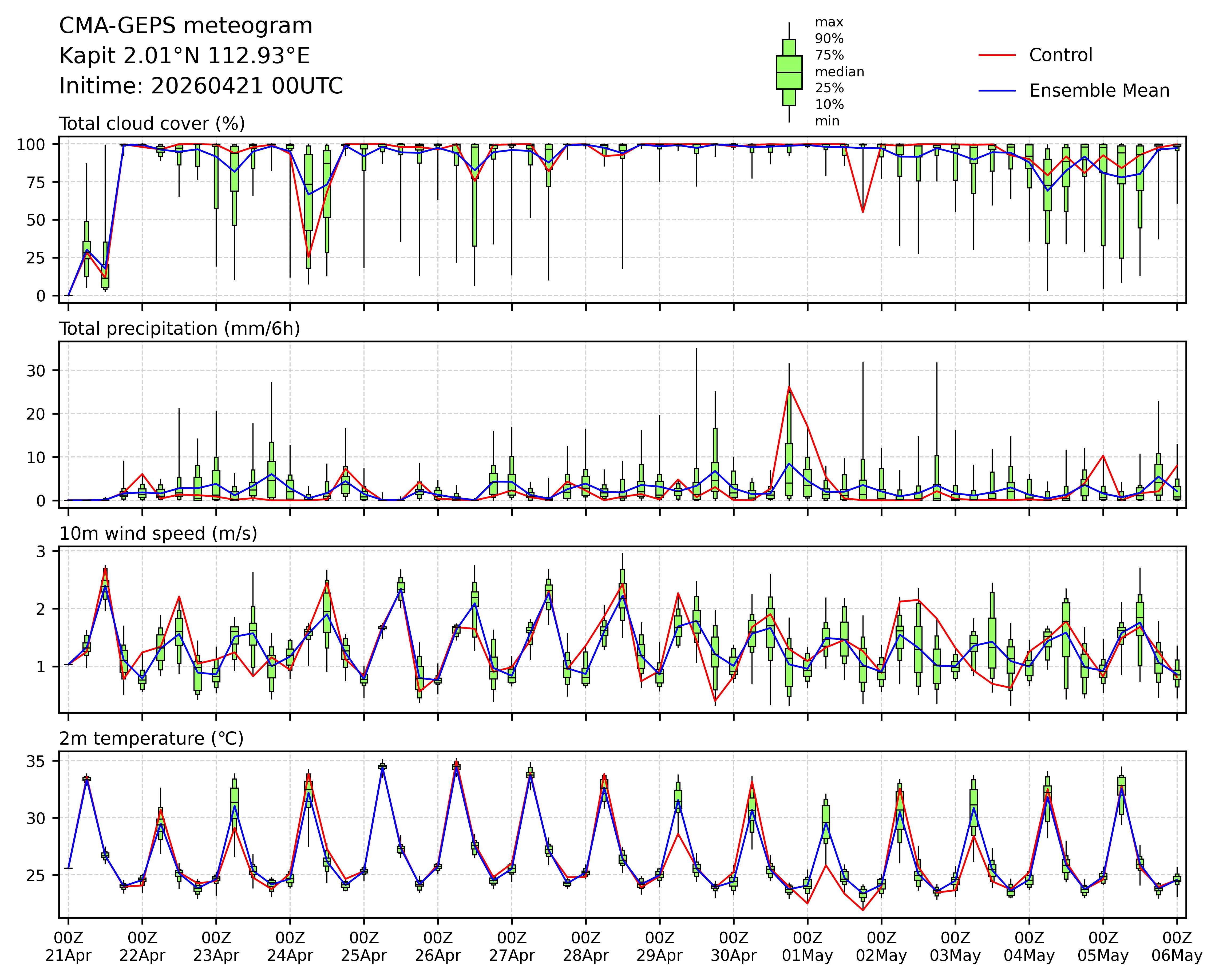This screenshot has width=1219, height=980.
Task: Click the 'Kapit 2.01°N 112.93°E' location text
Action: [184, 56]
